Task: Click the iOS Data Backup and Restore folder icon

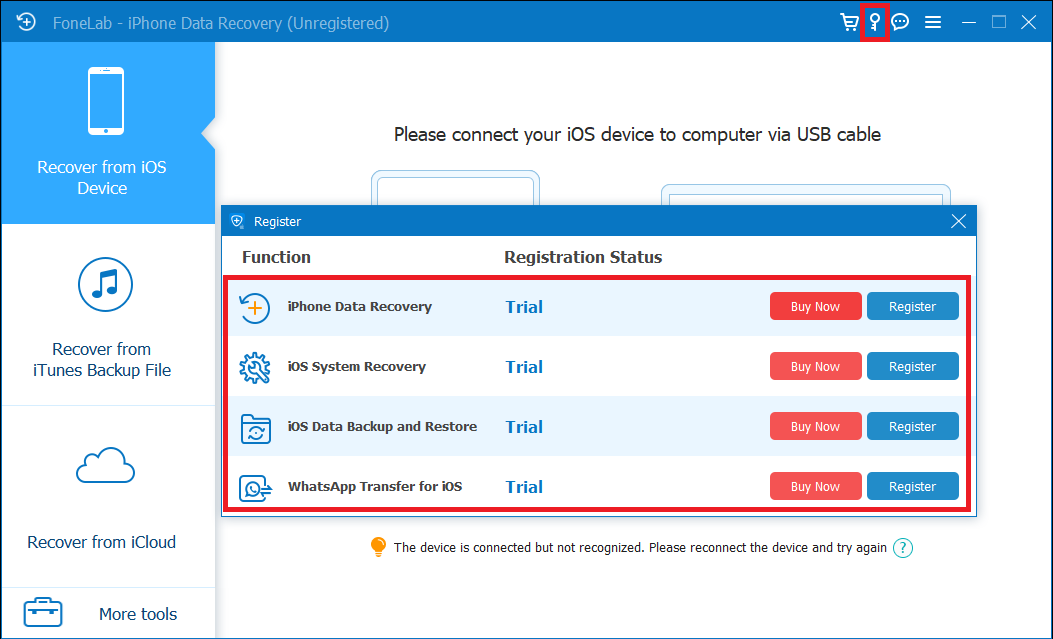Action: coord(255,429)
